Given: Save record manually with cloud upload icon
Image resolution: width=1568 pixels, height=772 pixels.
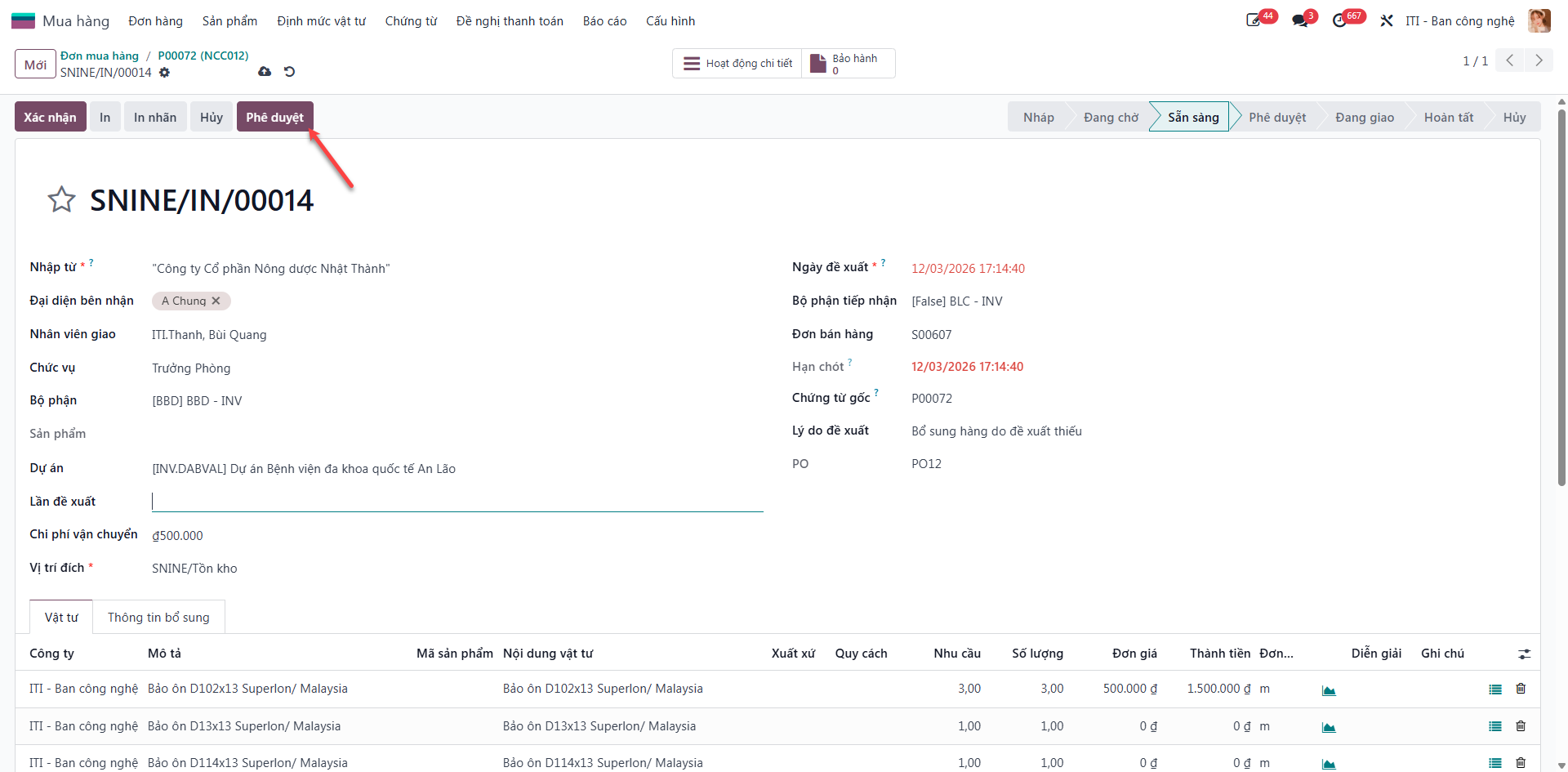Looking at the screenshot, I should coord(265,72).
